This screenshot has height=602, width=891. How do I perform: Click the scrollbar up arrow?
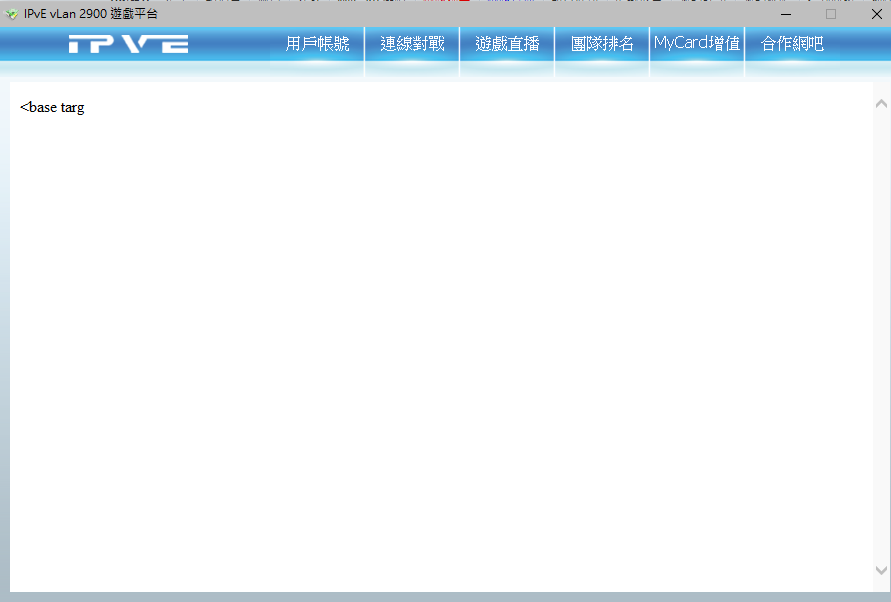tap(881, 103)
